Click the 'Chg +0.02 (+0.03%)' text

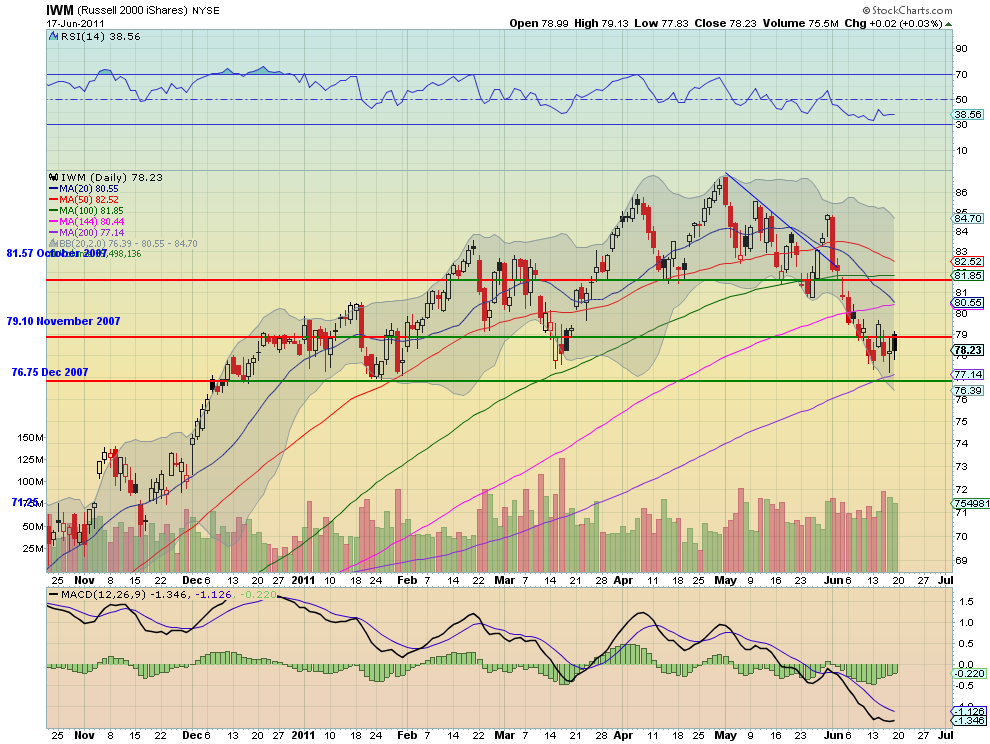pos(893,23)
